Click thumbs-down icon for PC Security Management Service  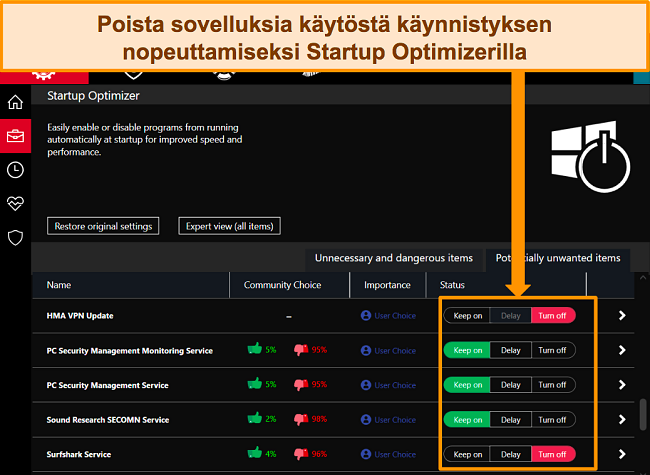click(x=301, y=385)
